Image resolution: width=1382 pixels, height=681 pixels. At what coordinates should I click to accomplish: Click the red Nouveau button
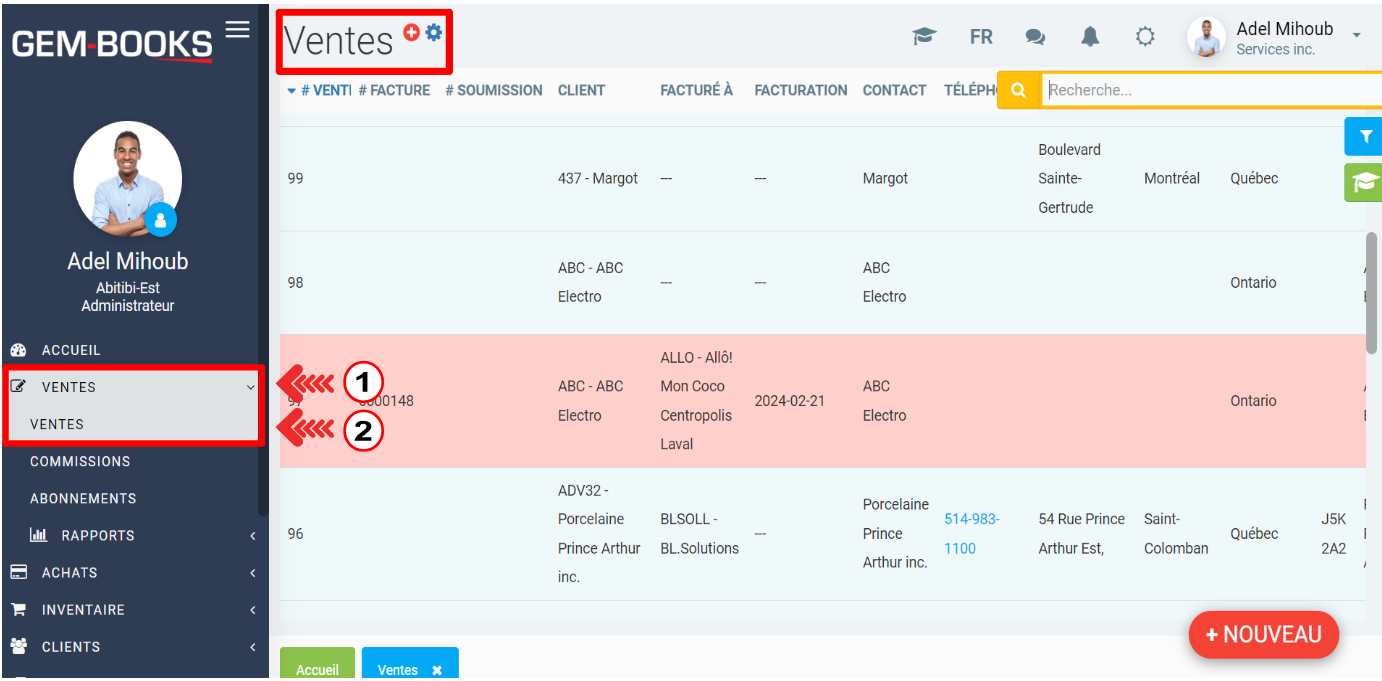click(1263, 634)
